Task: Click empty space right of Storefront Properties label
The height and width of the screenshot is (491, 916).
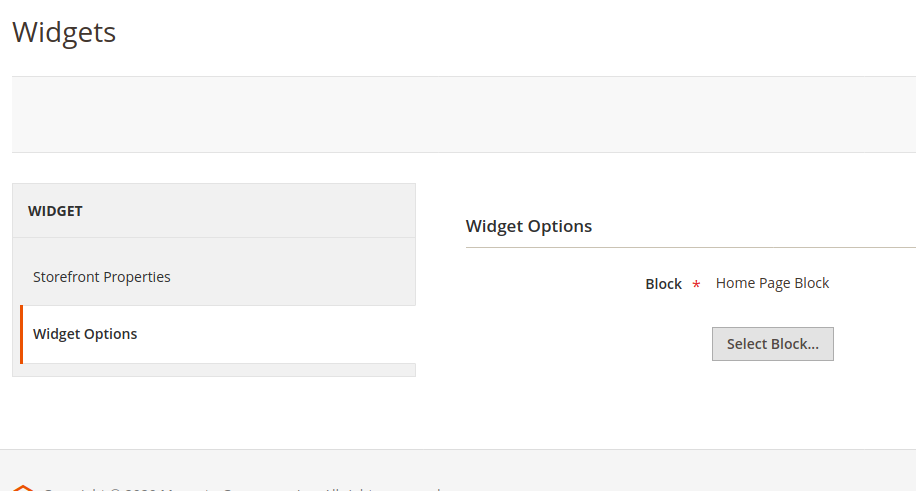Action: (300, 277)
